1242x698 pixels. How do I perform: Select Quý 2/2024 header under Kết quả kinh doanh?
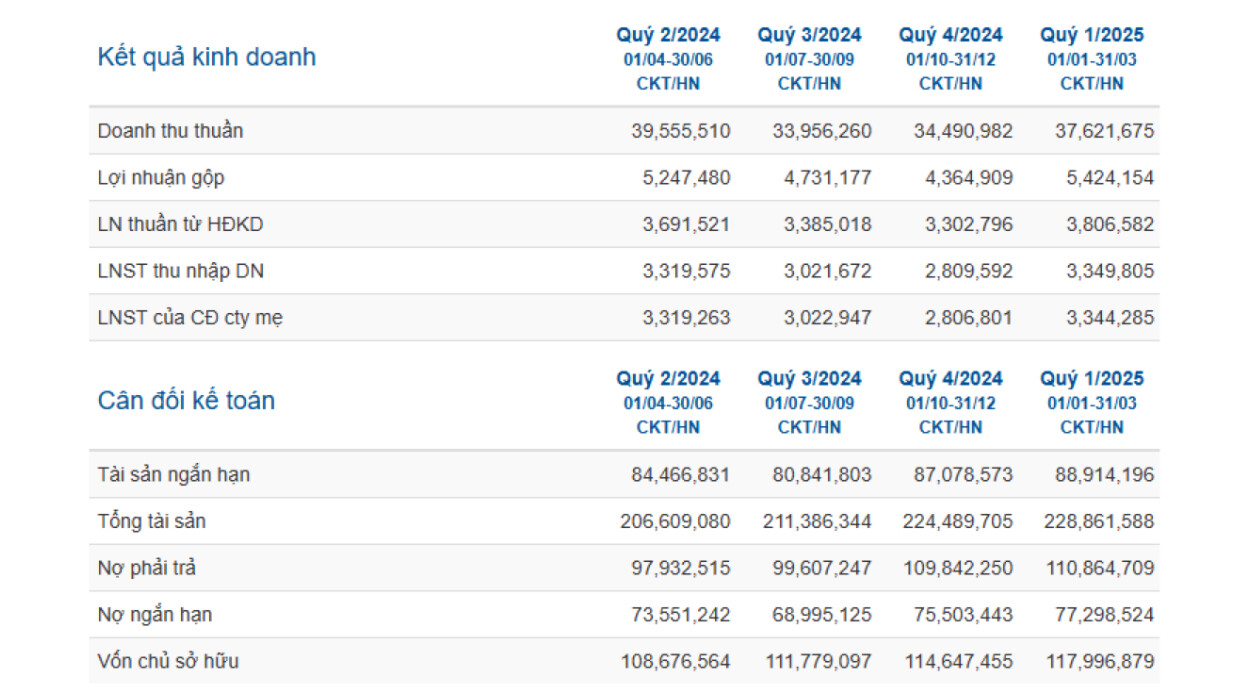click(x=668, y=36)
